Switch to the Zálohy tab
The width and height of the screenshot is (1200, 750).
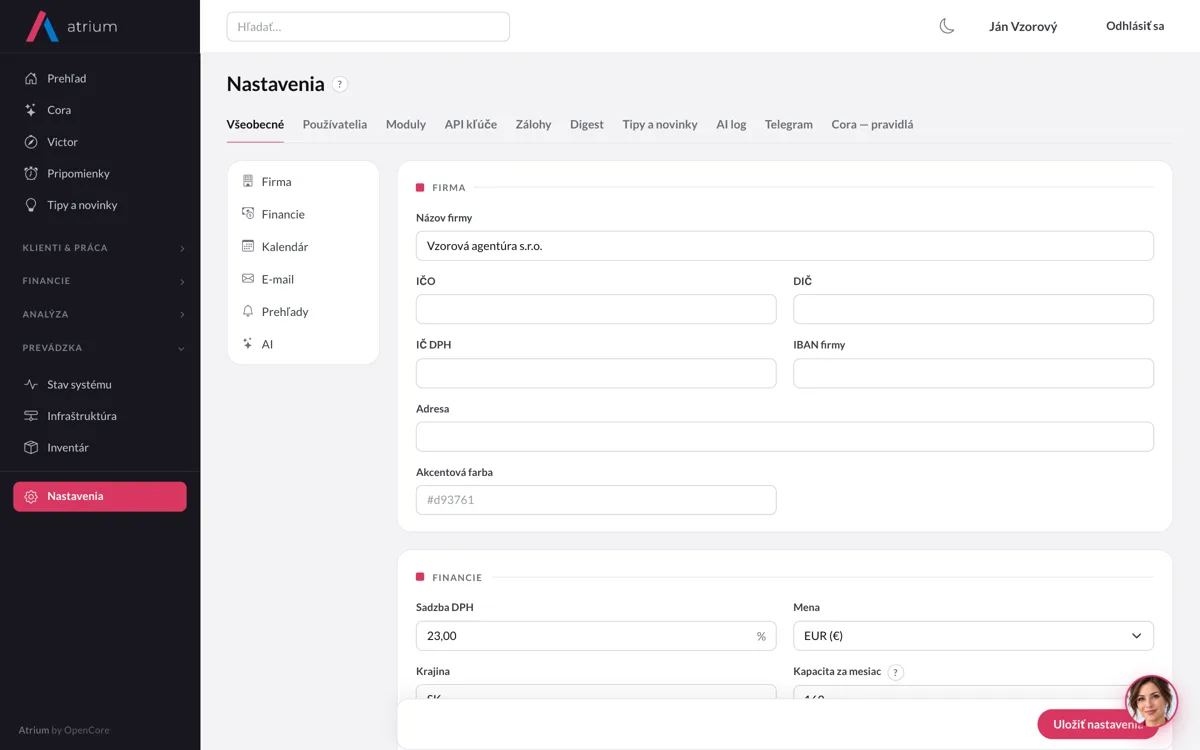pyautogui.click(x=534, y=124)
